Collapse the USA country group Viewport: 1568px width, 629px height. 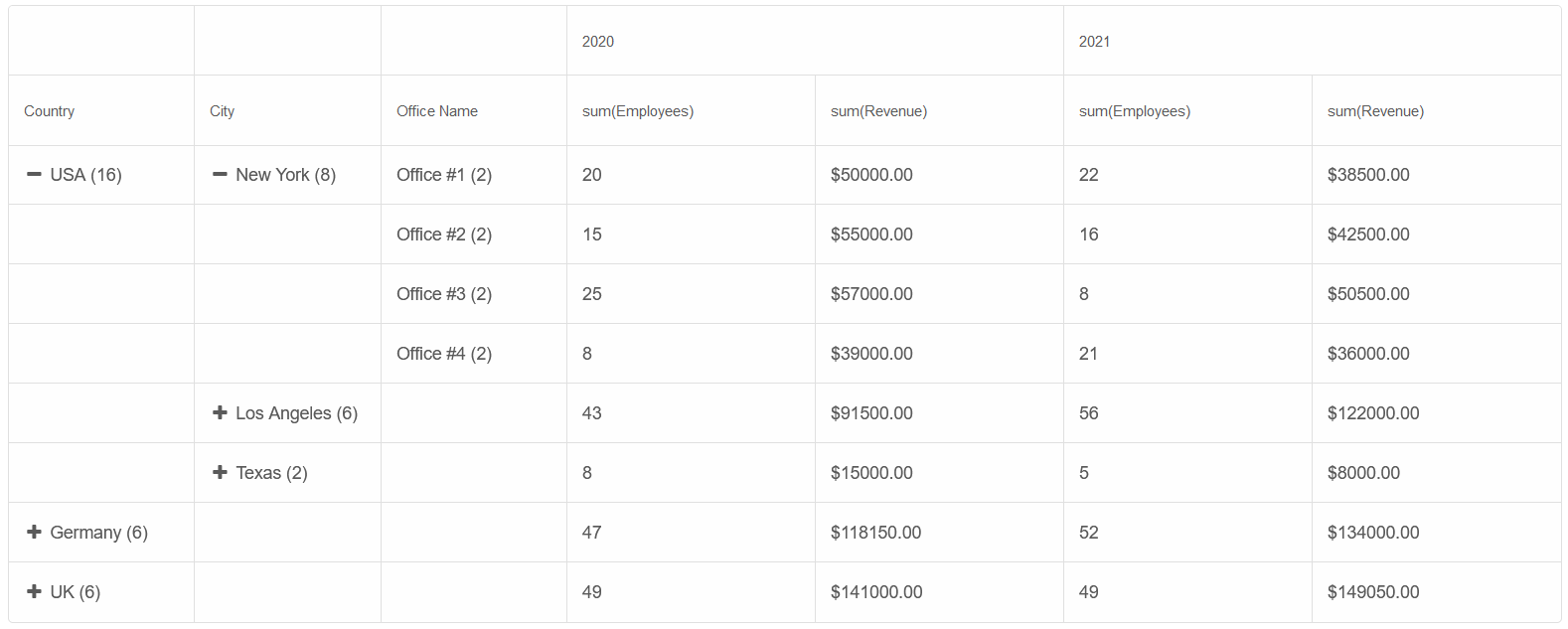(34, 175)
